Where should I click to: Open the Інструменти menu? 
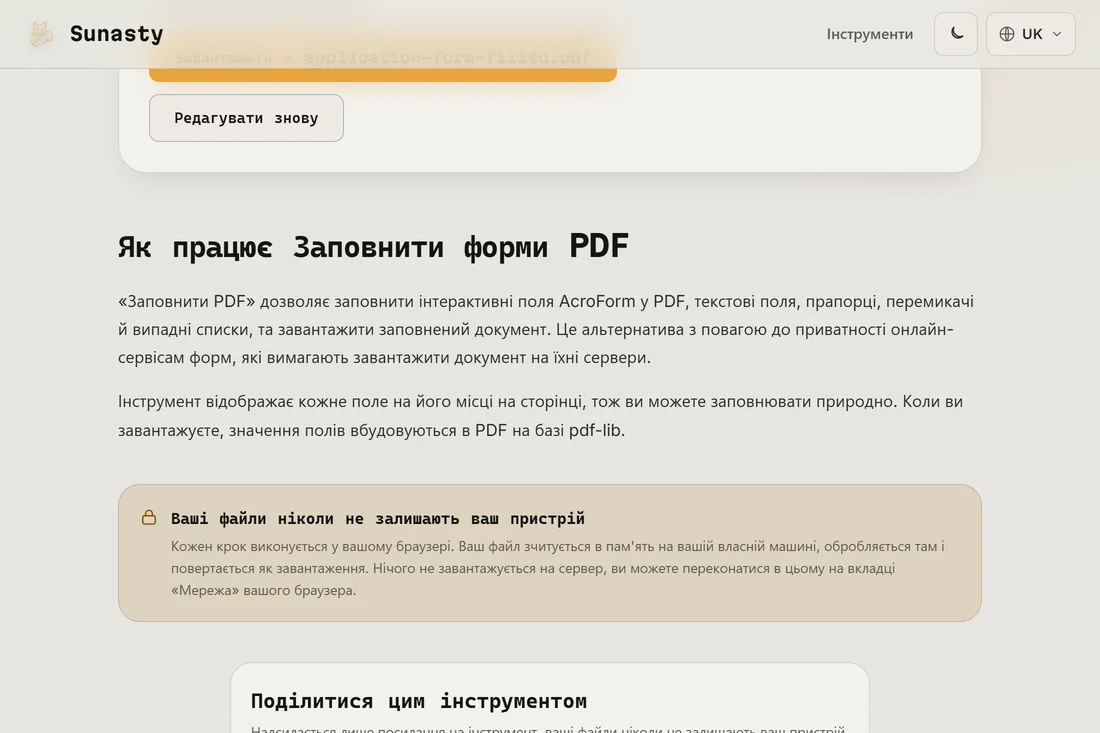pos(869,34)
